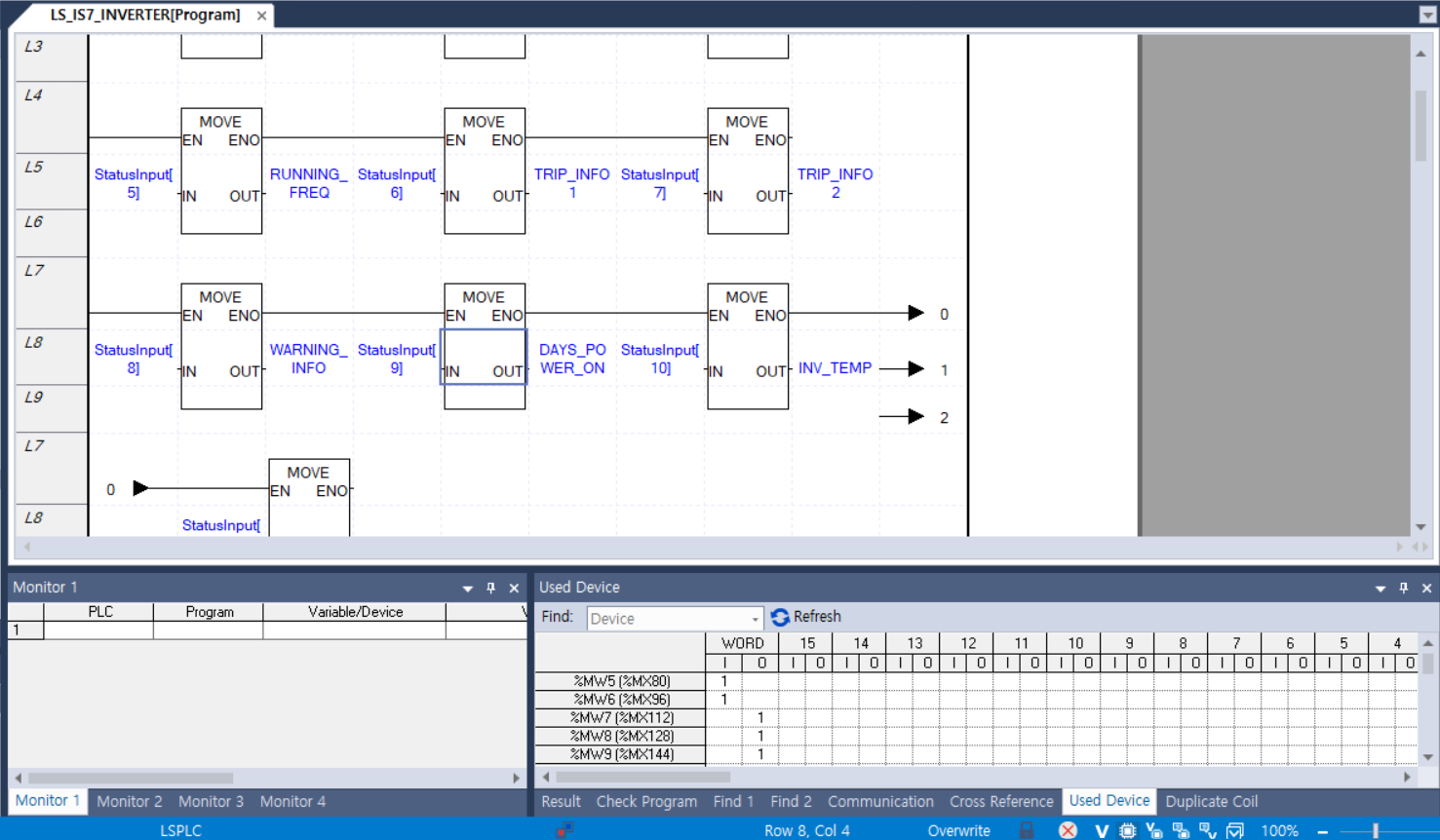The image size is (1440, 840).
Task: Click the zoom slider handle
Action: pyautogui.click(x=1376, y=830)
